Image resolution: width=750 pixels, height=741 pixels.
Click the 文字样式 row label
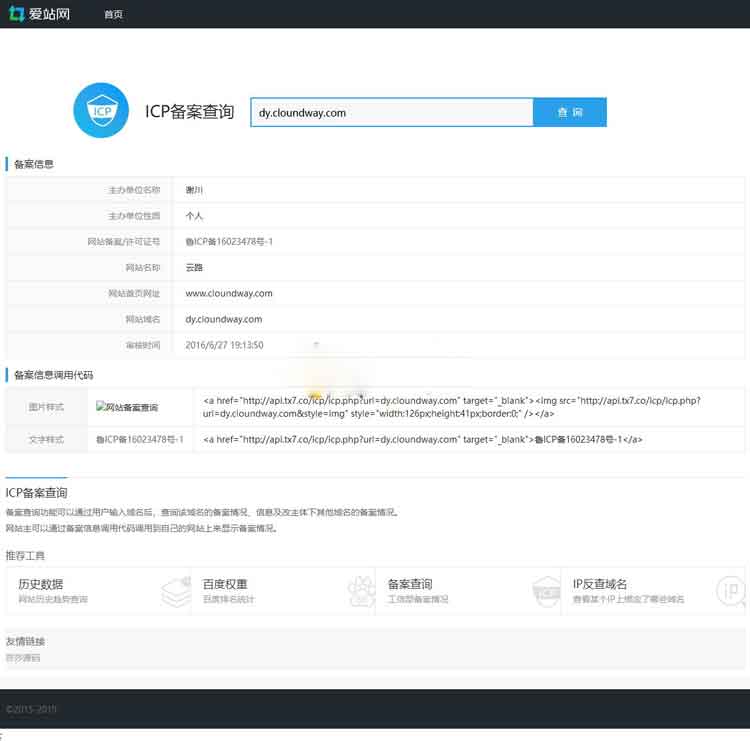tap(46, 439)
